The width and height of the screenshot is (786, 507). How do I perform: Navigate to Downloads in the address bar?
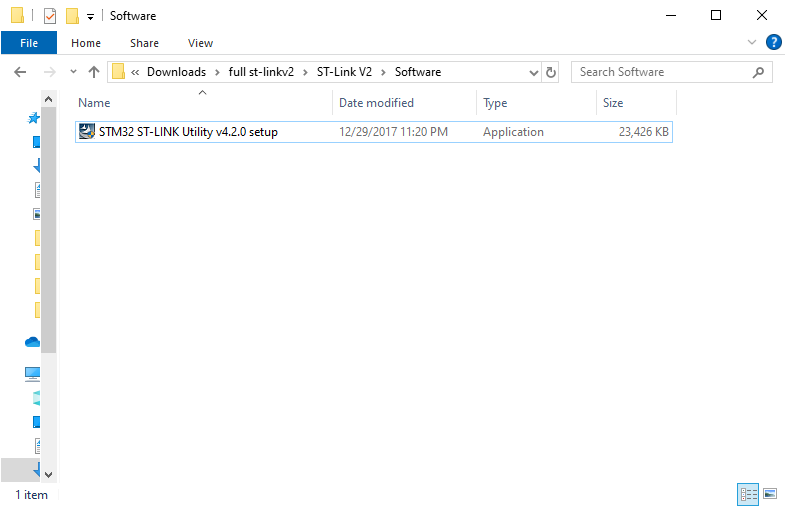tap(176, 72)
